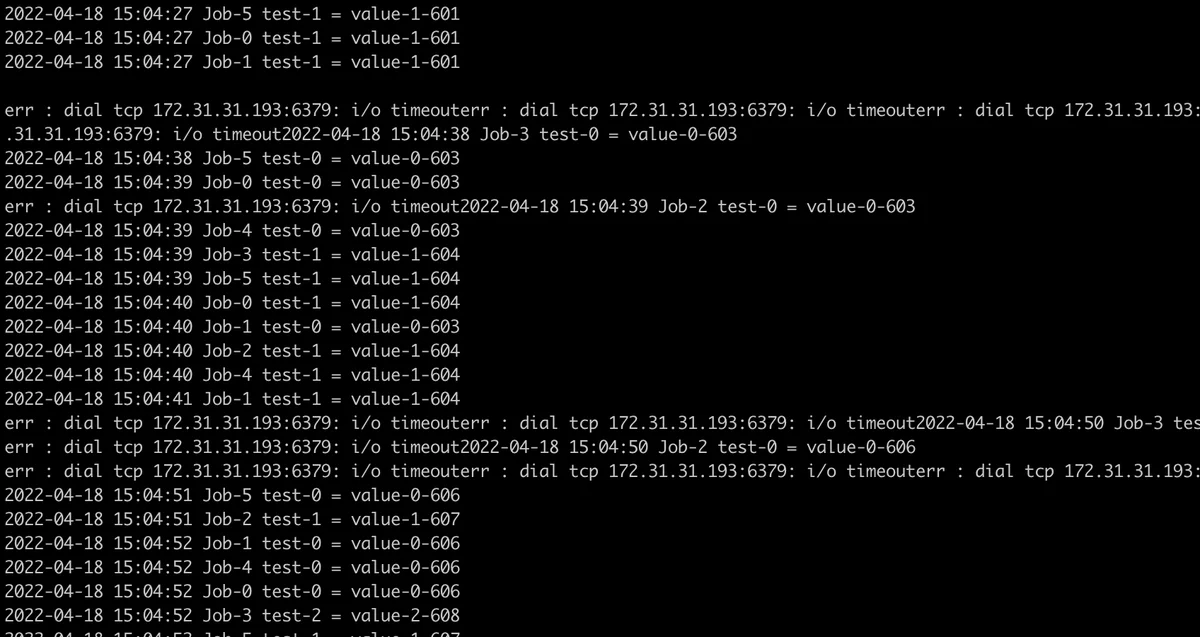Click the 15:04:40 Job-2 test-1 line
Image resolution: width=1200 pixels, height=637 pixels.
point(232,350)
